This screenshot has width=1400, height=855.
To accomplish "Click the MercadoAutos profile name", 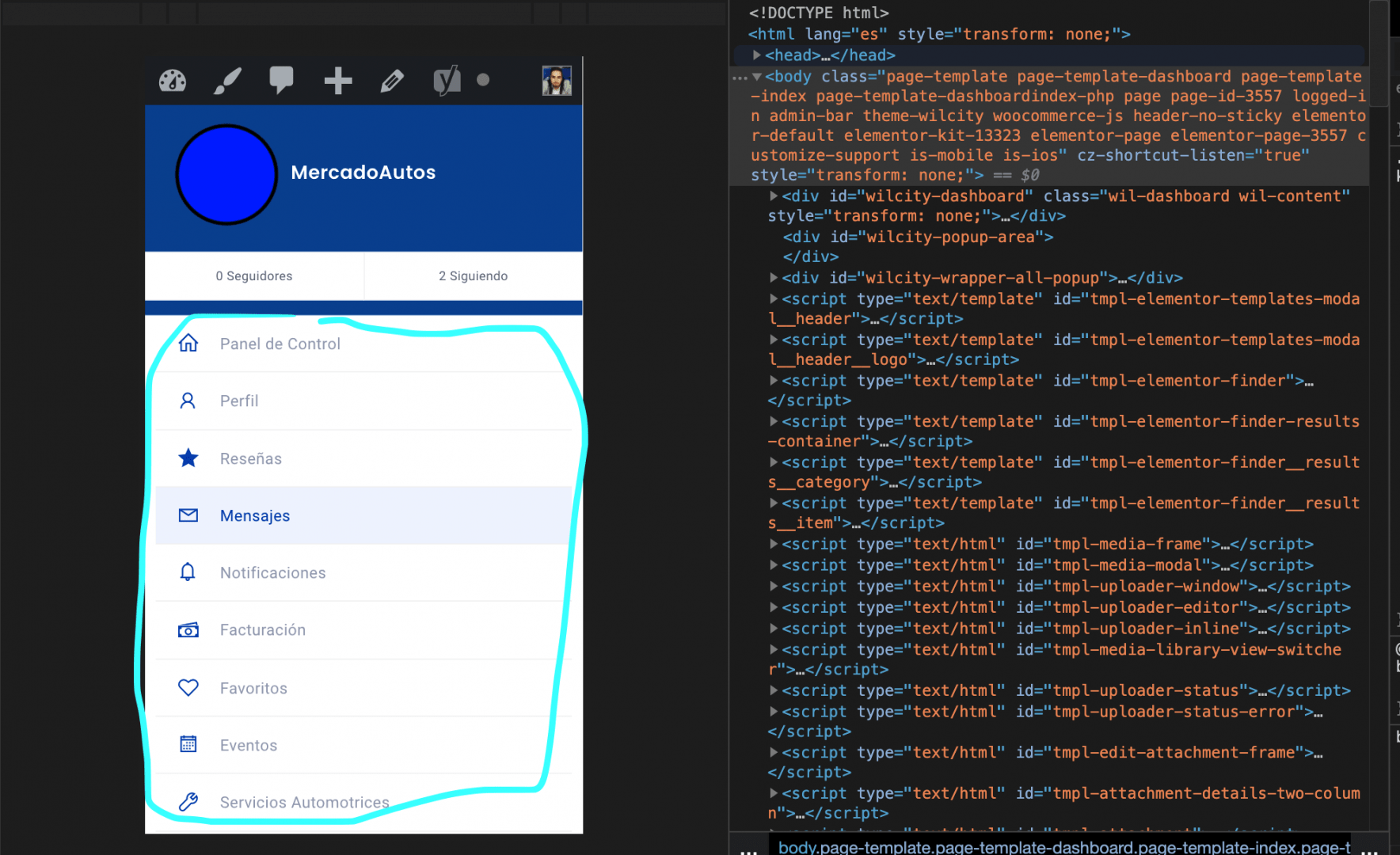I will pos(363,173).
